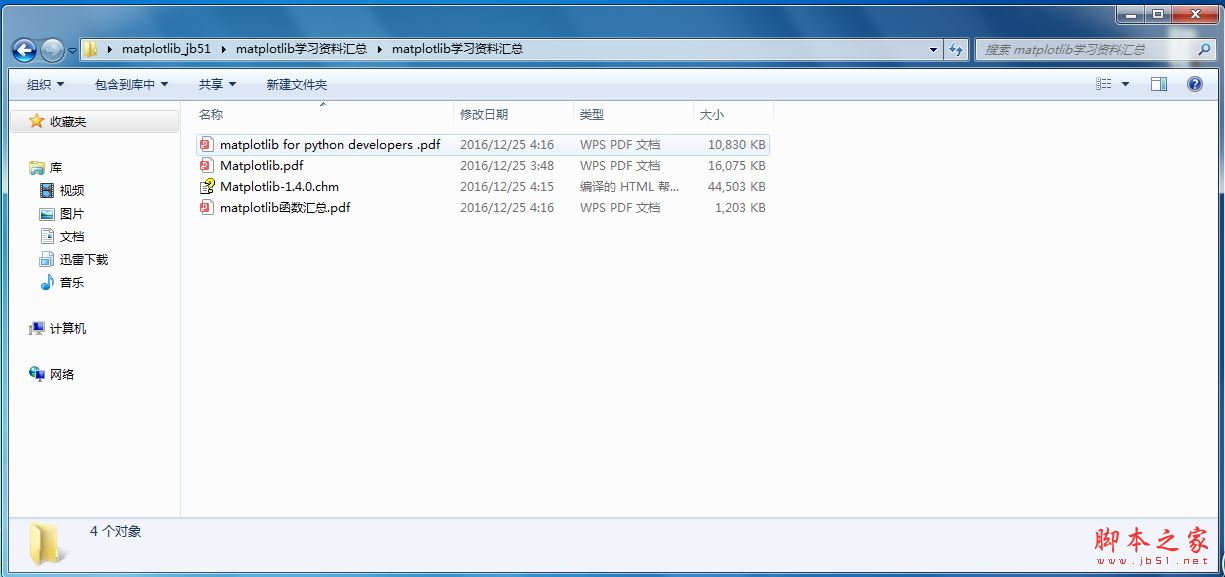Viewport: 1225px width, 577px height.
Task: Select middle matplotlib学习资料汇总 breadcrumb before last arrow
Action: pyautogui.click(x=301, y=49)
